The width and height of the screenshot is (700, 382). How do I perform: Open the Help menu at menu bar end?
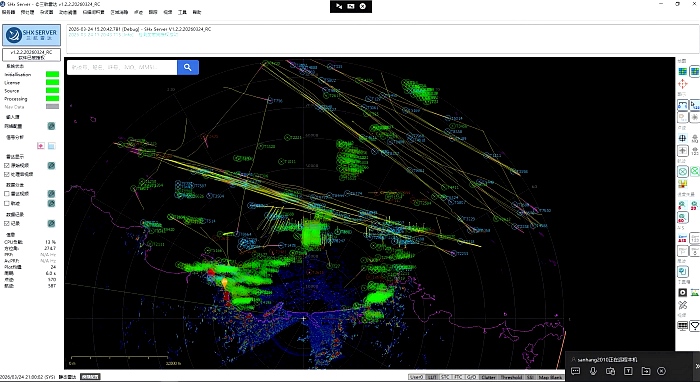click(196, 12)
